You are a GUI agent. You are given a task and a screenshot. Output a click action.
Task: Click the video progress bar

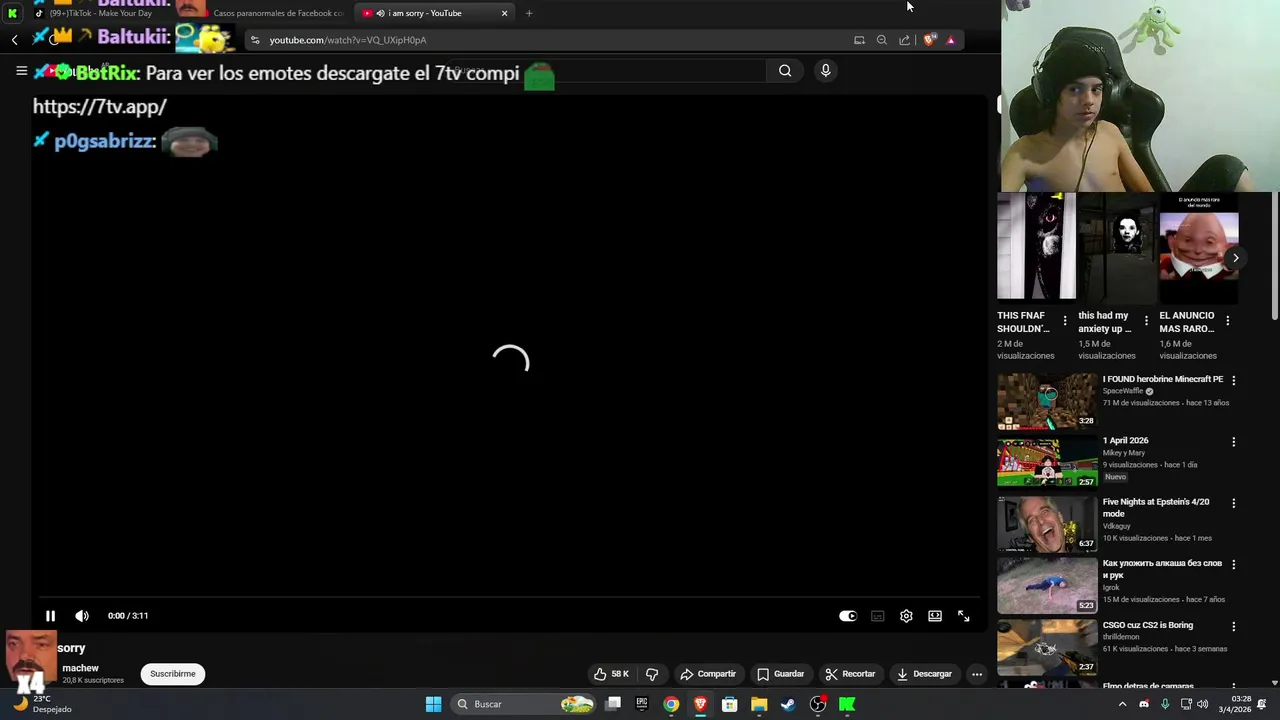pos(510,597)
